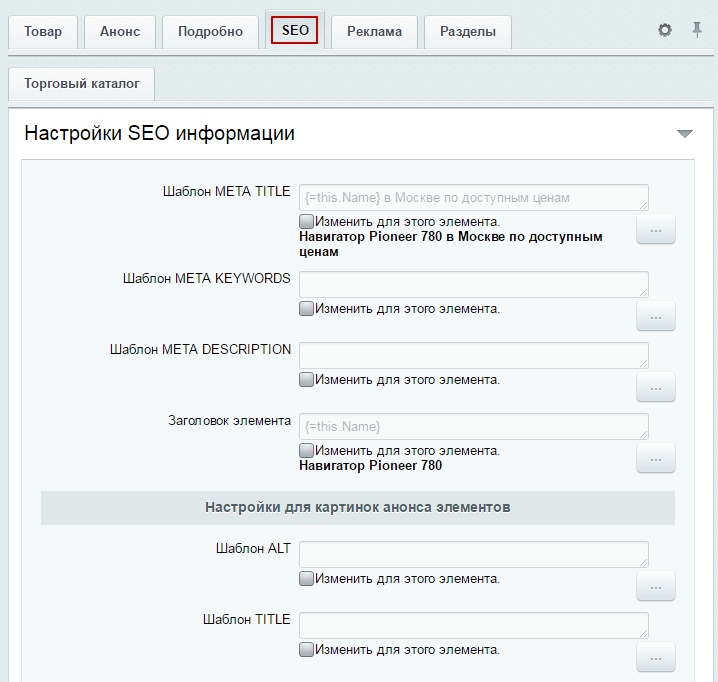Open the Торговый каталог tab

tap(81, 85)
